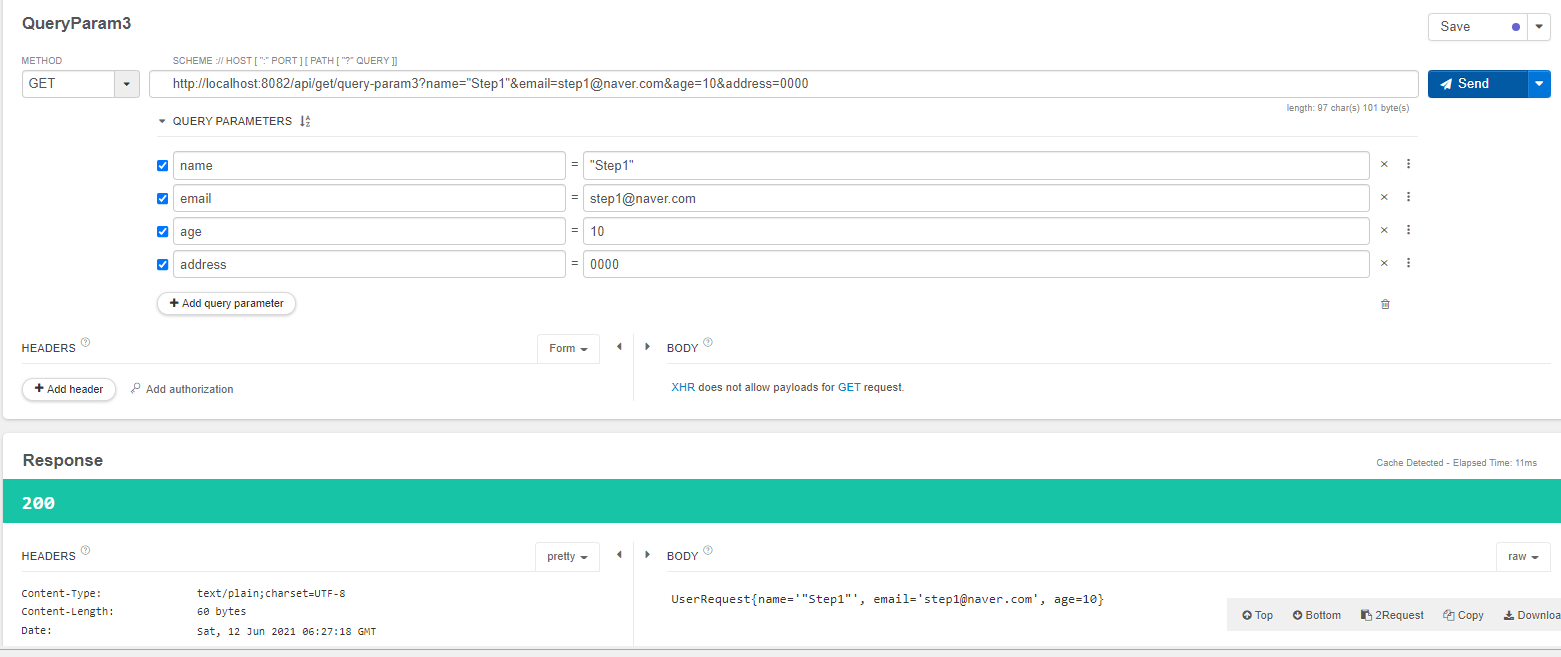Toggle the address parameter checkbox
The height and width of the screenshot is (657, 1561).
[163, 265]
